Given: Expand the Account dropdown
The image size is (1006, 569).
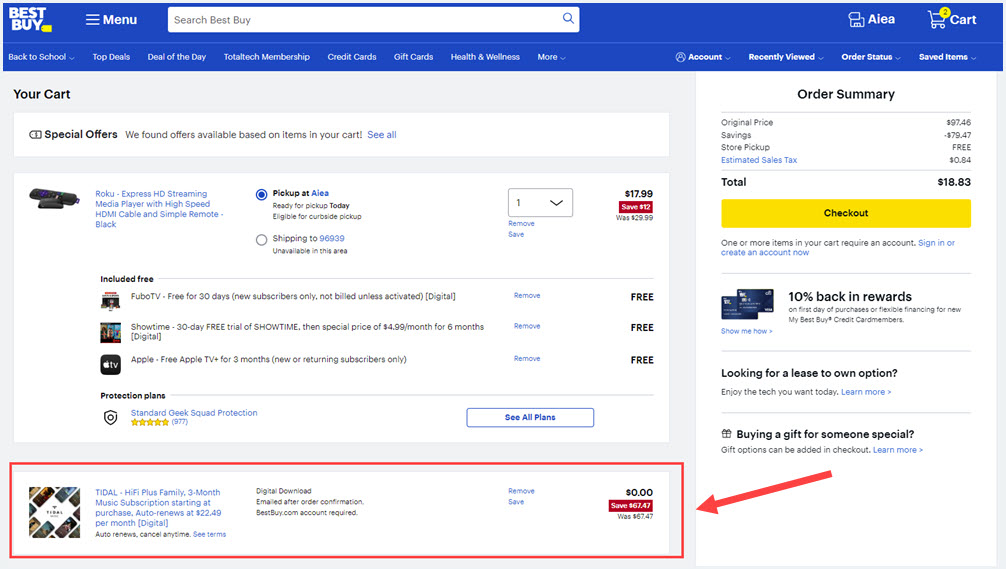Looking at the screenshot, I should (x=703, y=57).
